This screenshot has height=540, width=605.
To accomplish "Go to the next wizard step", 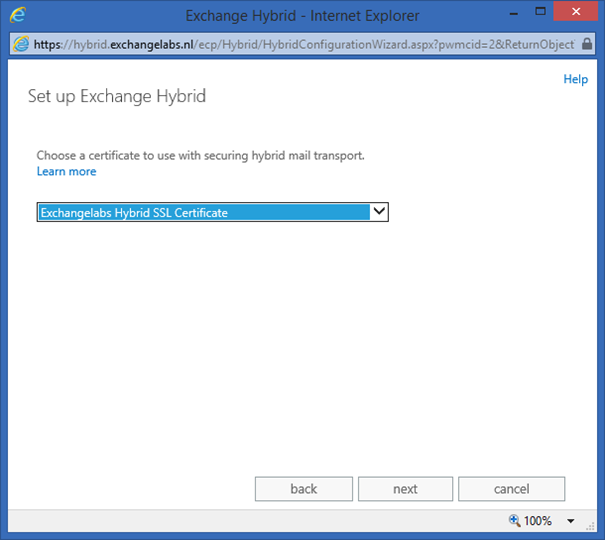I will 405,489.
